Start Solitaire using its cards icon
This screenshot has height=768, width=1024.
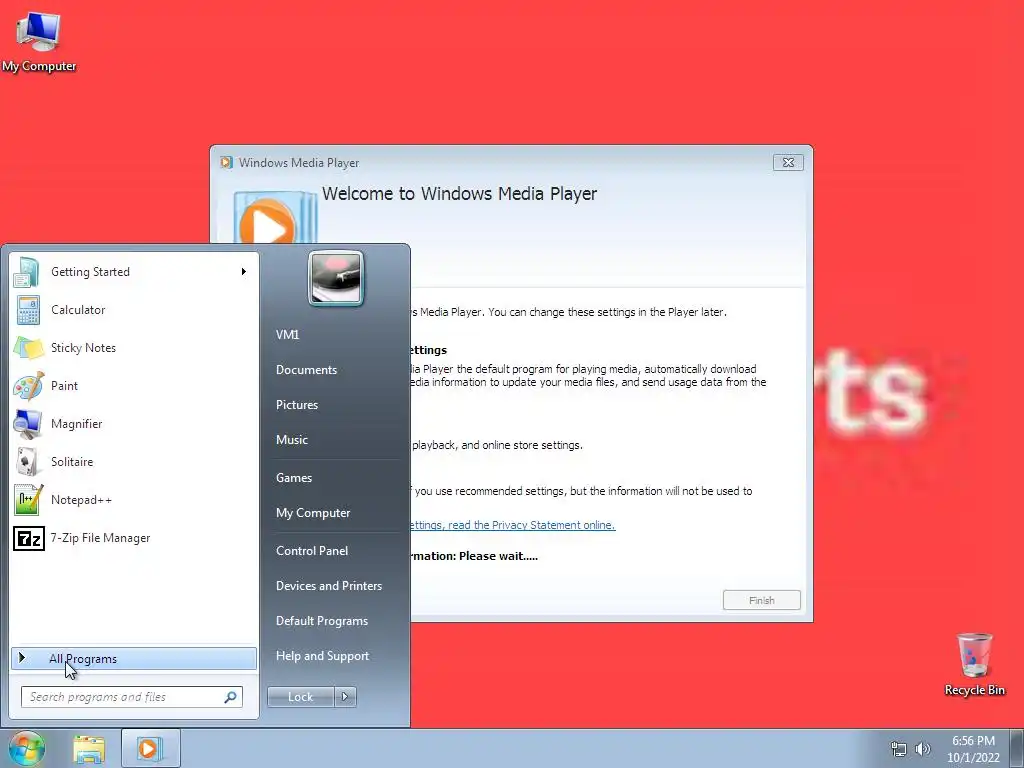pyautogui.click(x=27, y=462)
